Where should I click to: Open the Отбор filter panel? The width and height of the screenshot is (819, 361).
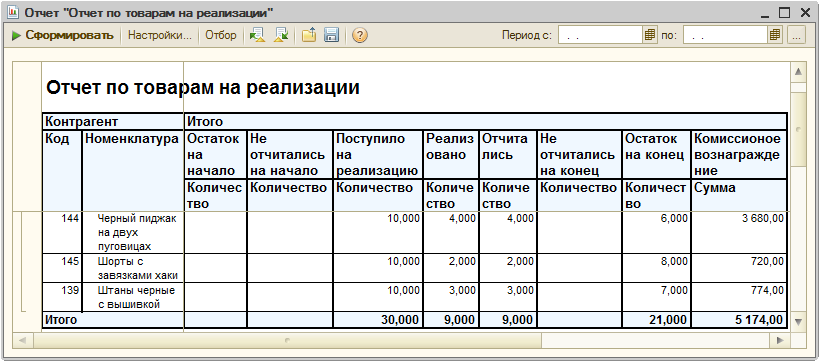[220, 36]
